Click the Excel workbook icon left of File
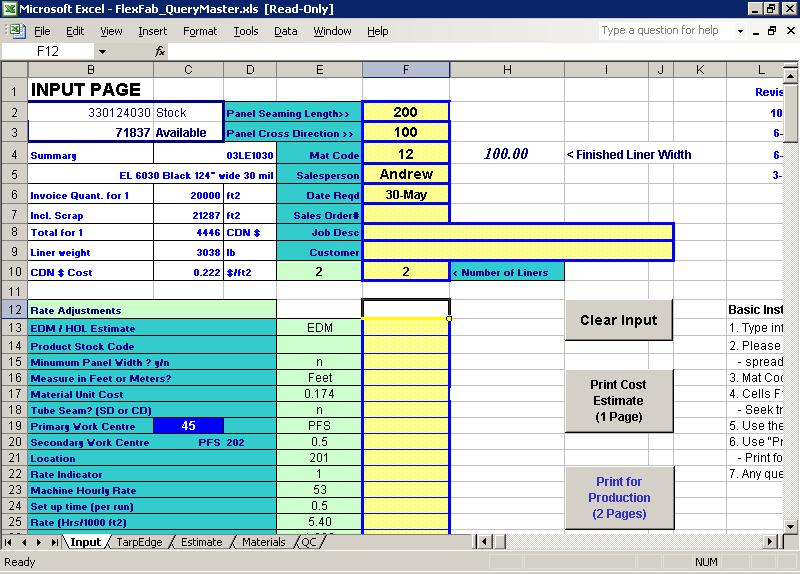This screenshot has height=574, width=800. pos(16,31)
